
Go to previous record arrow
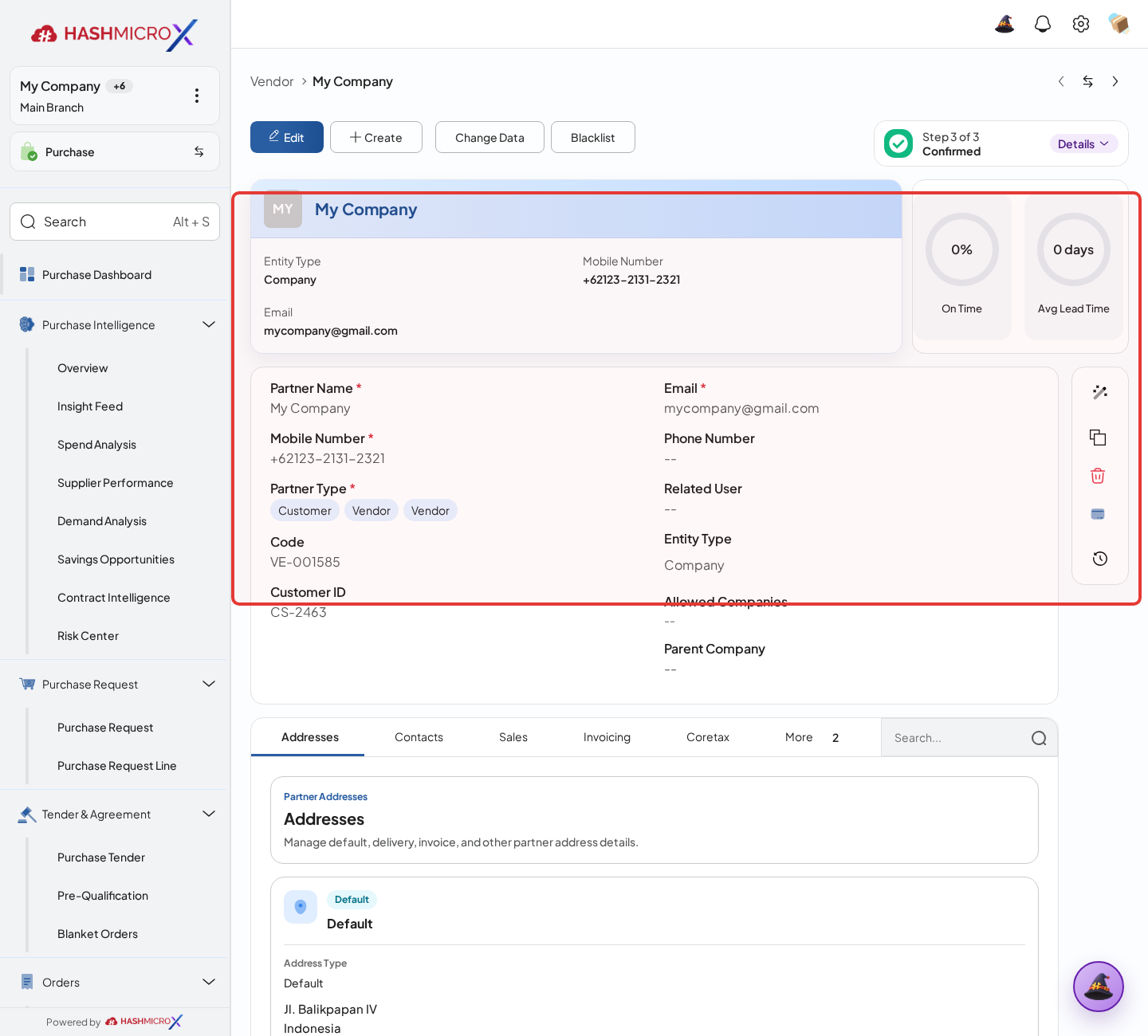tap(1061, 81)
